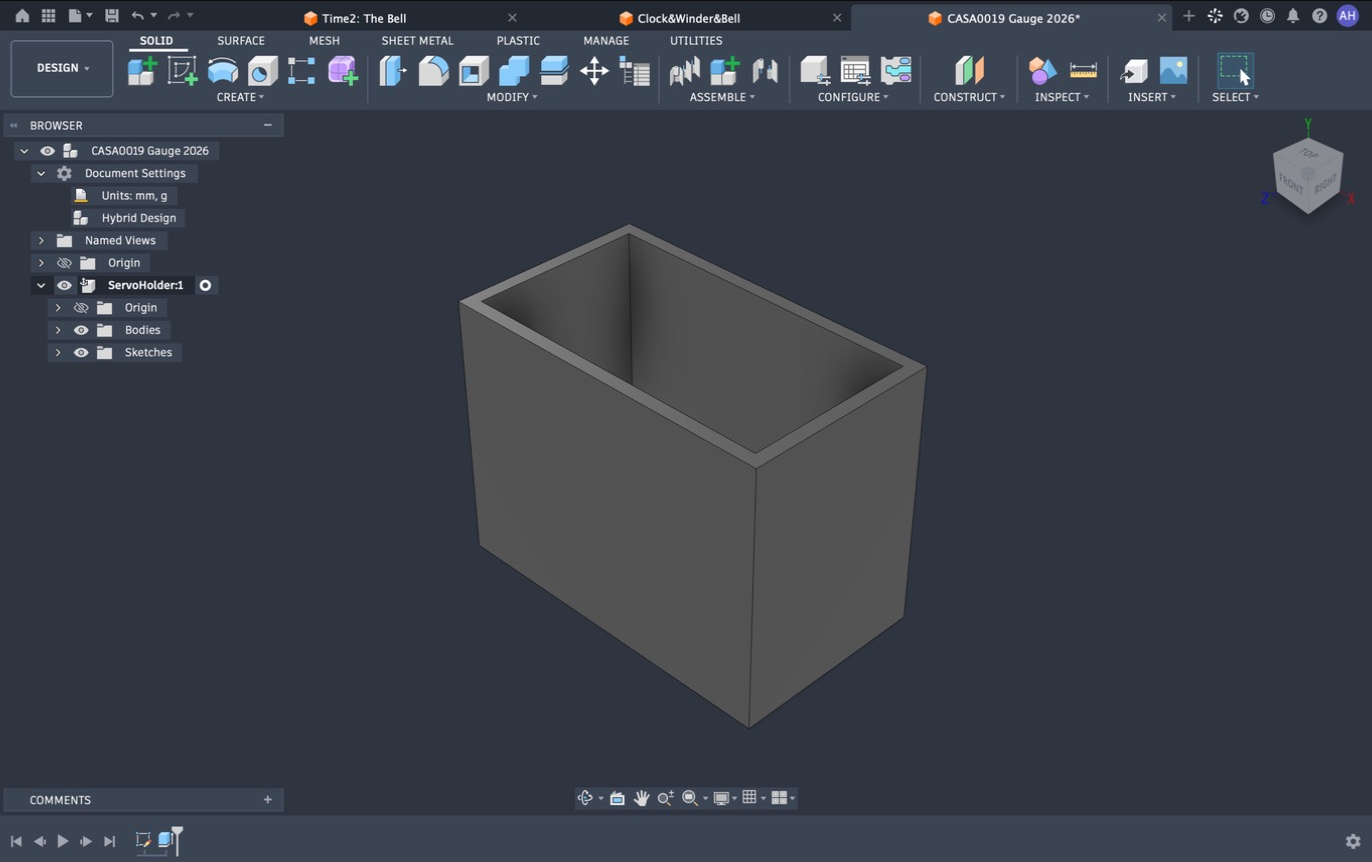
Task: Switch to the SHEET METAL tab
Action: tap(417, 41)
